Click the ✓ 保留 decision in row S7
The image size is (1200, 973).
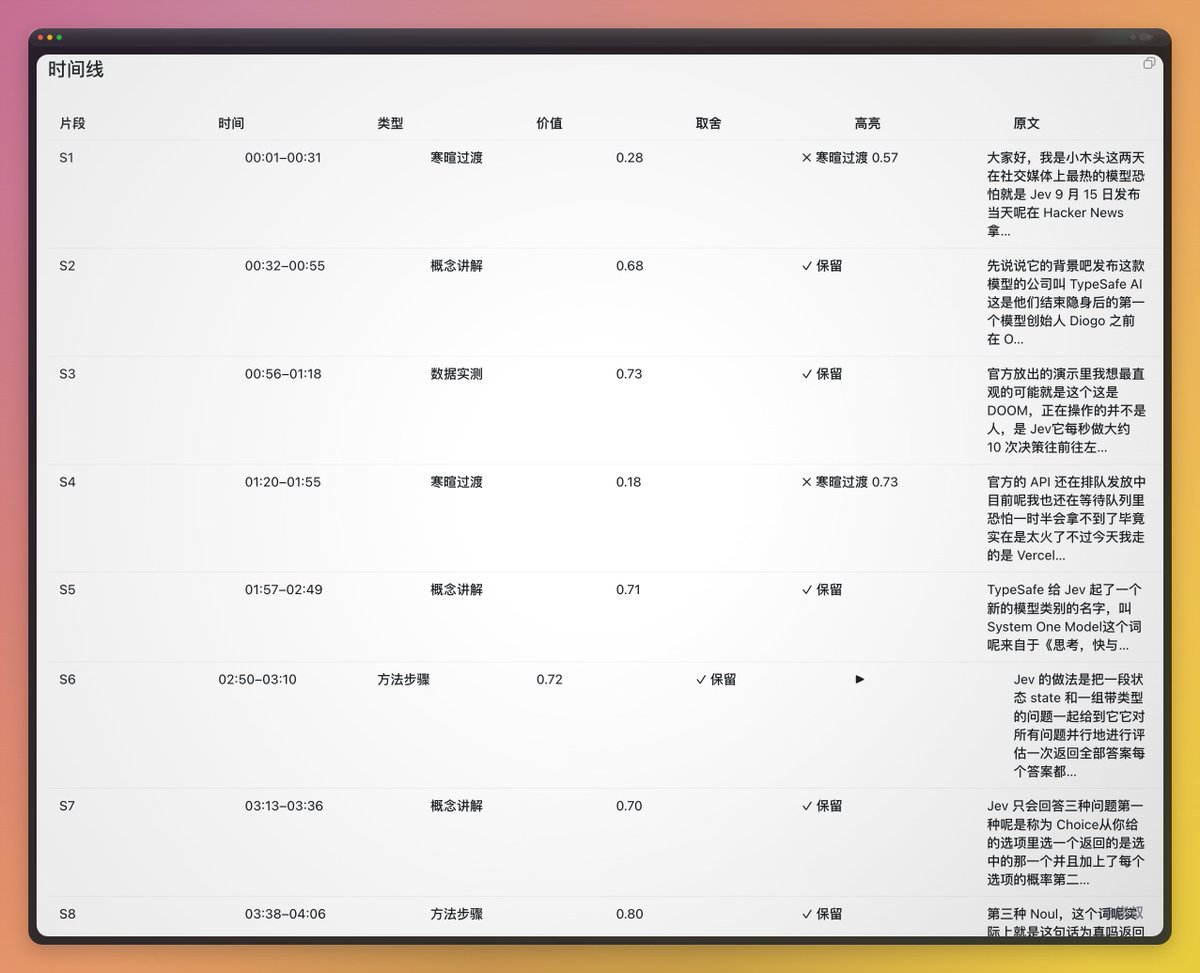[822, 806]
